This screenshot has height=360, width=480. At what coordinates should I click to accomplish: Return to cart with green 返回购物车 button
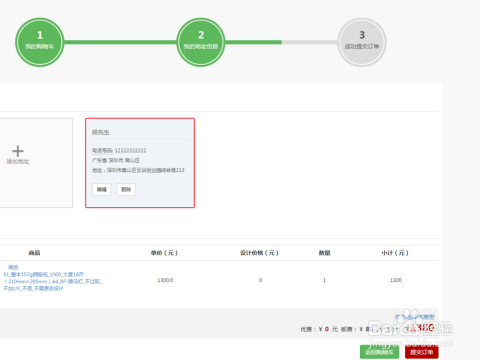pos(379,352)
